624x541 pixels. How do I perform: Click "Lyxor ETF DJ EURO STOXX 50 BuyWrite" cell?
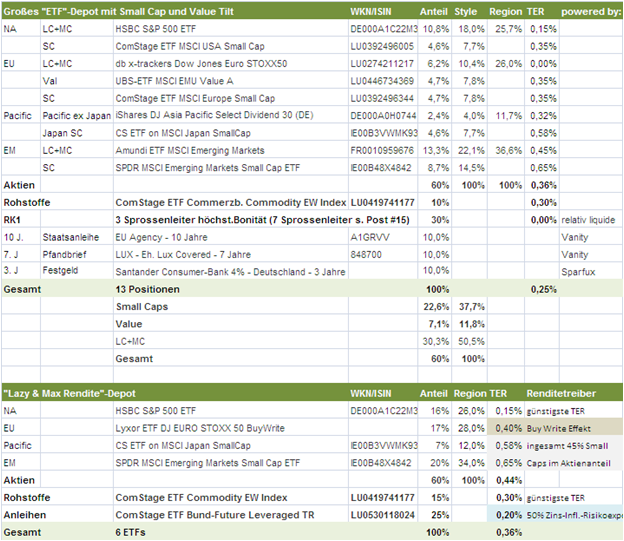click(x=231, y=428)
